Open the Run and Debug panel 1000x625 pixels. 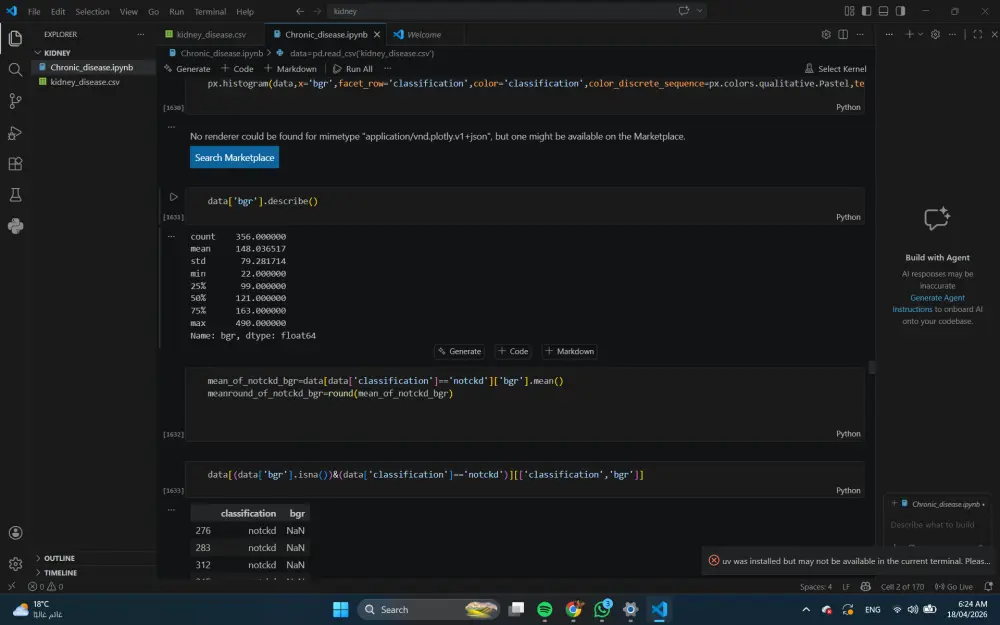pos(14,133)
